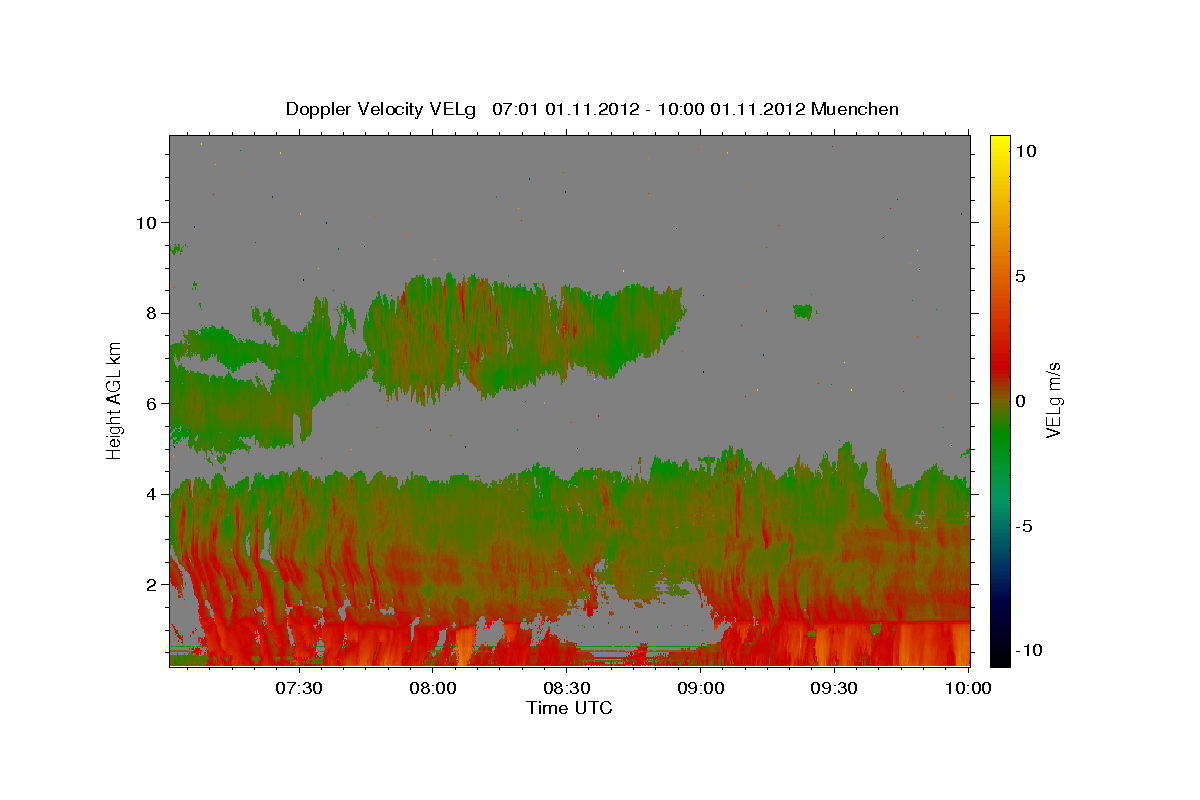Click the height tick label "8"
The height and width of the screenshot is (800, 1200).
151,313
